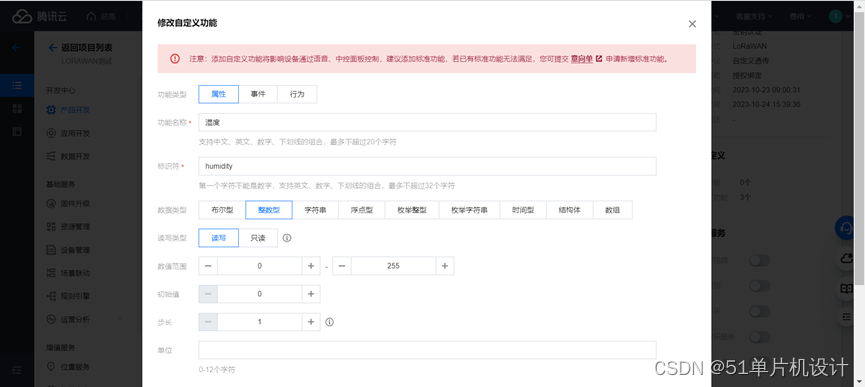Click the empty 单位 unit field
This screenshot has height=387, width=865.
click(428, 350)
